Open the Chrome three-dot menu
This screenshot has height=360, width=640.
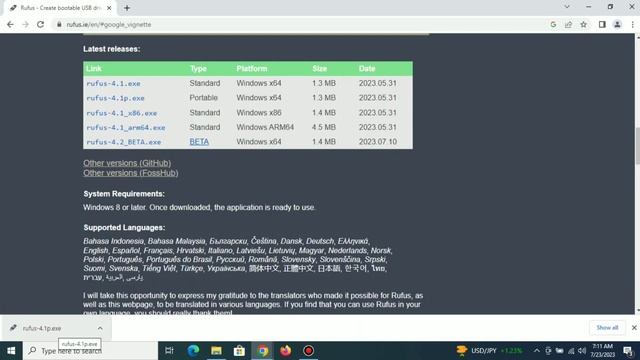(632, 24)
